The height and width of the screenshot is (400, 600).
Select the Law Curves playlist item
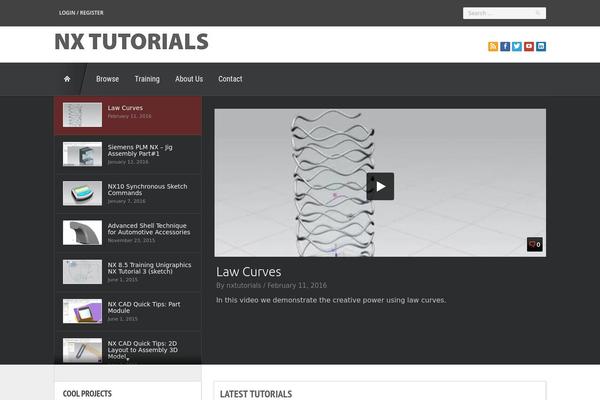click(x=128, y=115)
